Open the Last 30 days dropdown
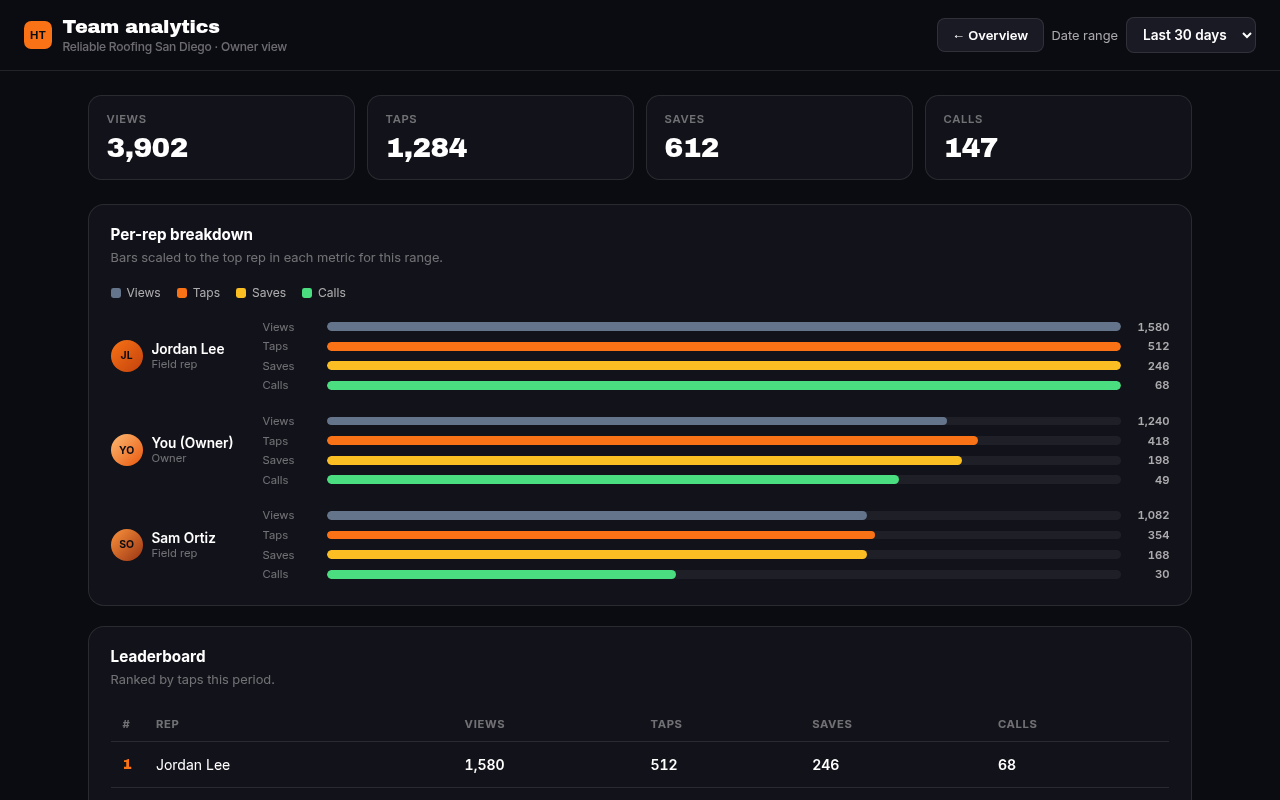Image resolution: width=1280 pixels, height=800 pixels. click(x=1191, y=35)
